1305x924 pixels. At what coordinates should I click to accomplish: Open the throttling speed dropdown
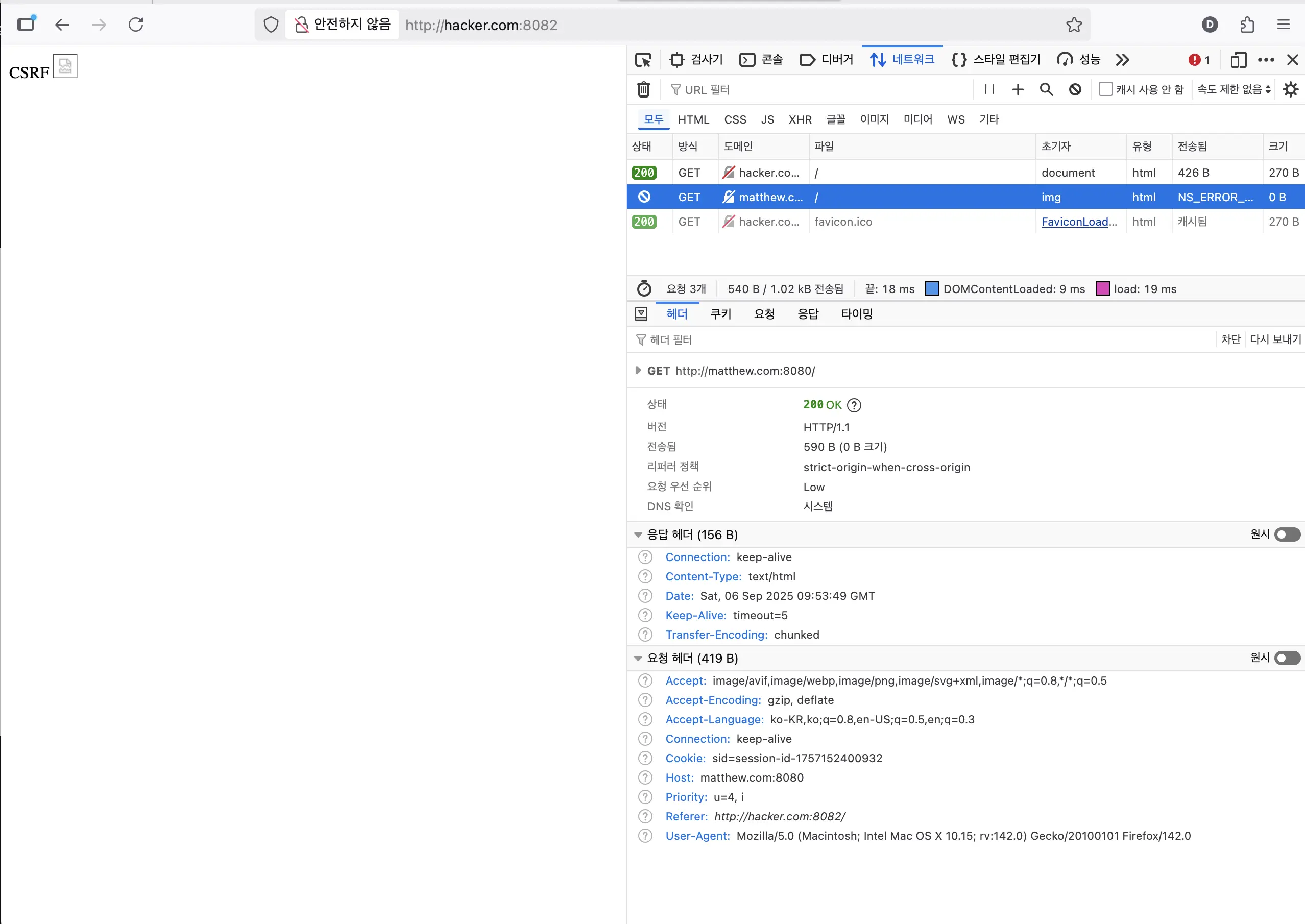pyautogui.click(x=1234, y=89)
